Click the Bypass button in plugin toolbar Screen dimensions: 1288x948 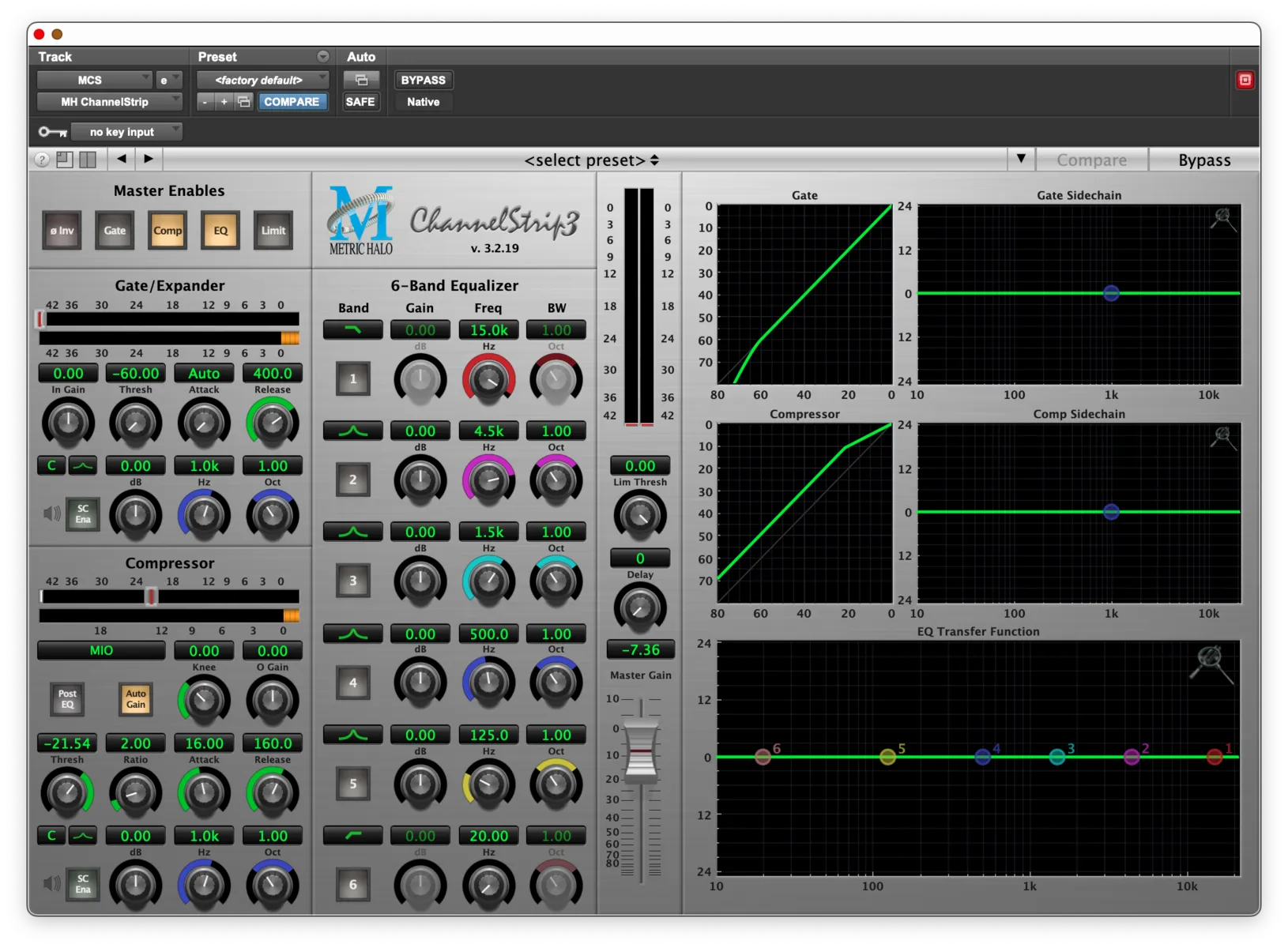(1204, 160)
